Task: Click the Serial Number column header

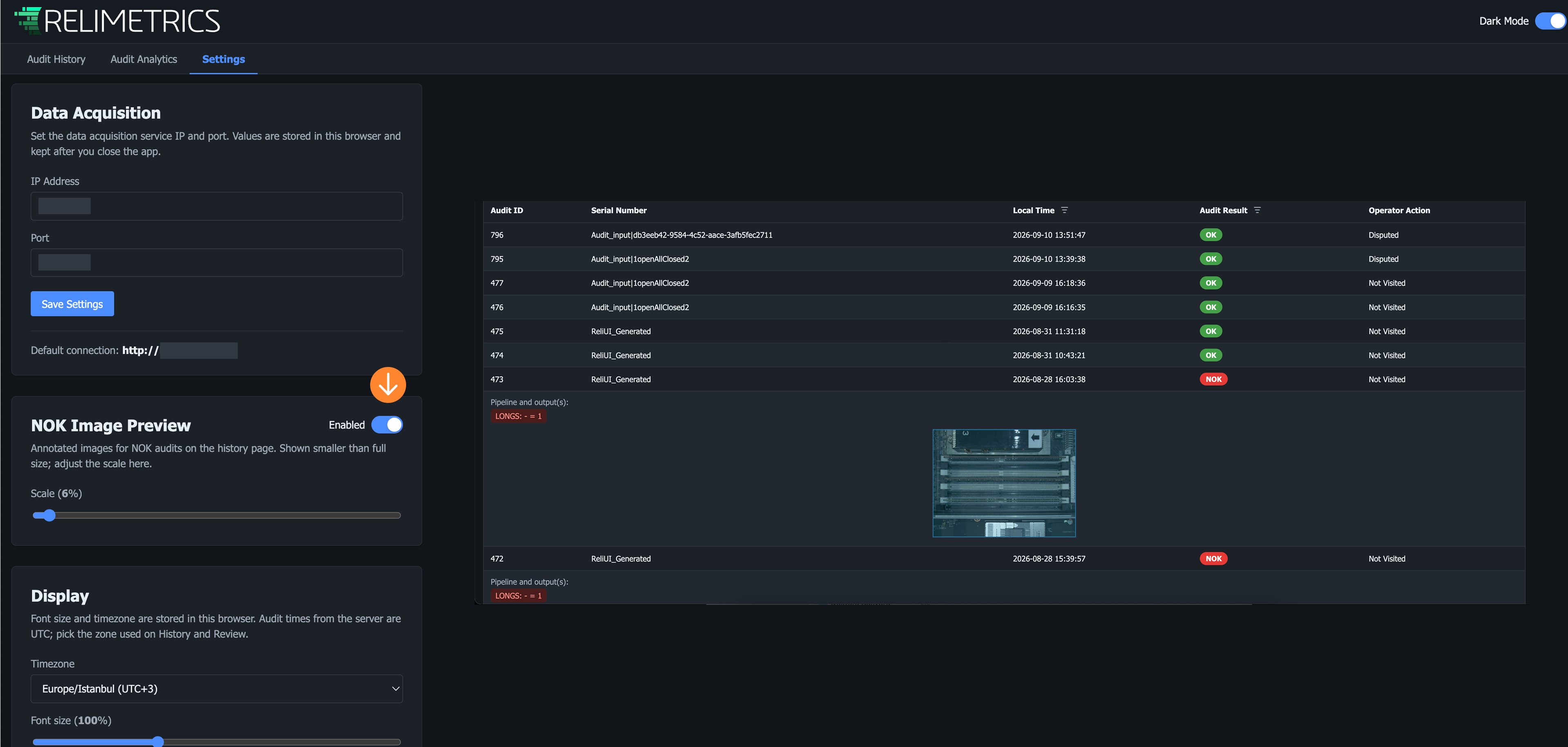Action: 619,210
